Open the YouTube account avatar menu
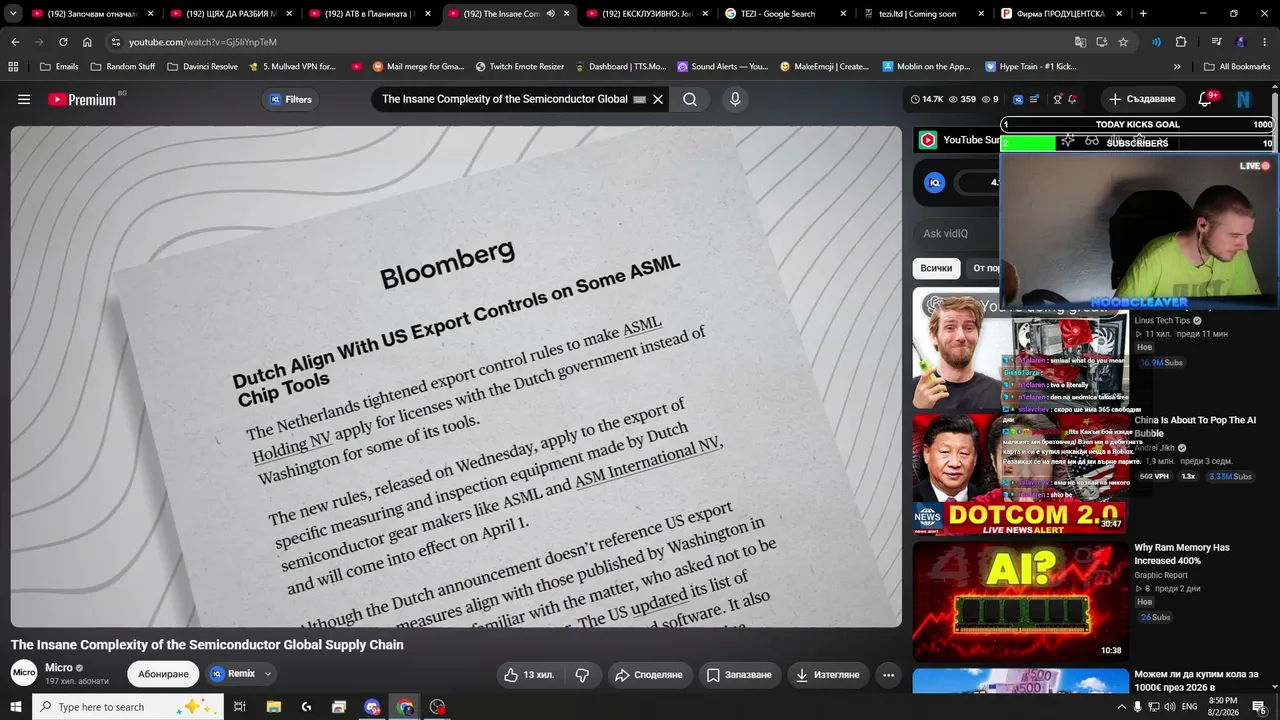Screen dimensions: 1280x720 tap(1244, 99)
